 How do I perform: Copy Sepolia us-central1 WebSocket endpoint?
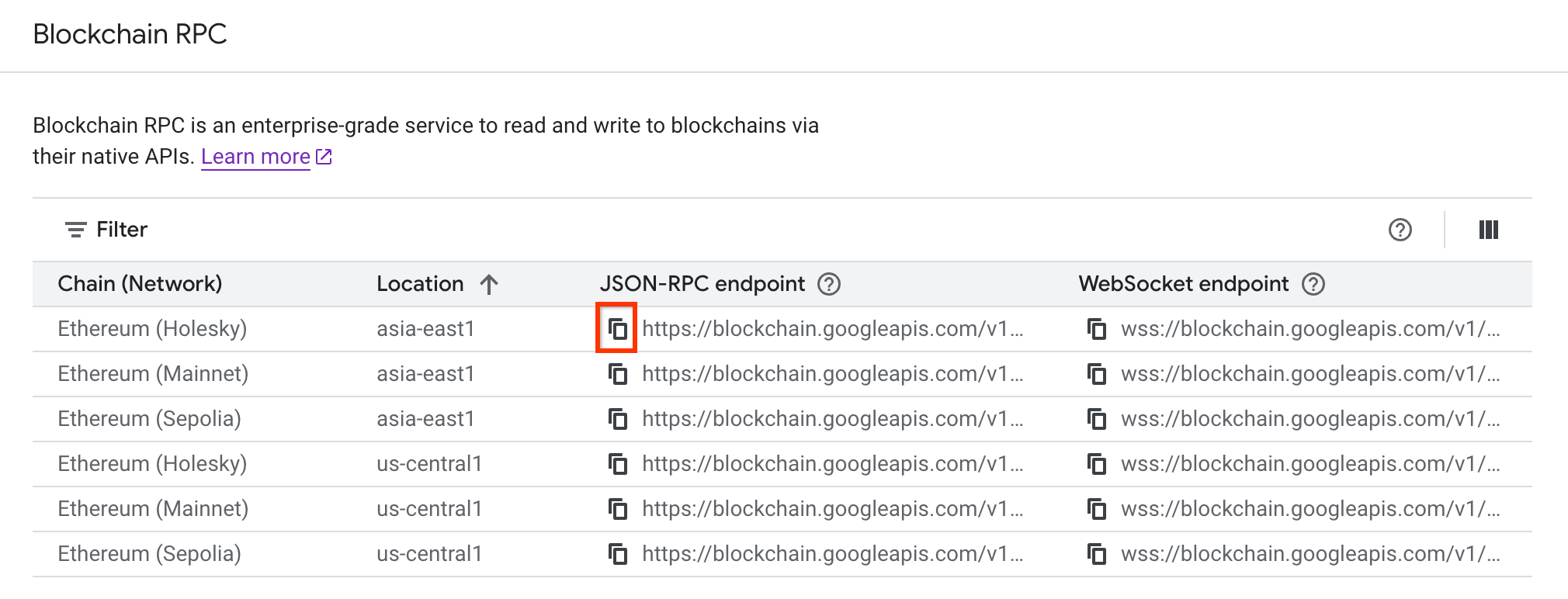tap(1097, 553)
